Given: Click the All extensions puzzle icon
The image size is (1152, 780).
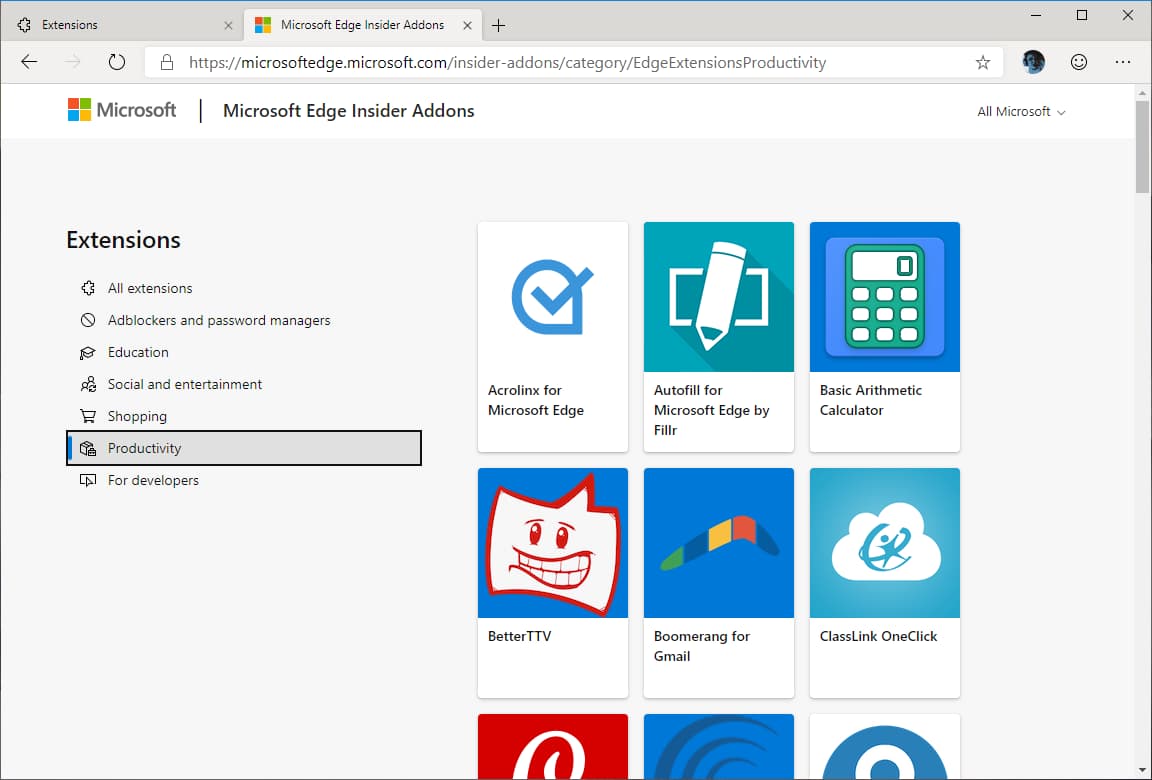Looking at the screenshot, I should click(x=88, y=288).
